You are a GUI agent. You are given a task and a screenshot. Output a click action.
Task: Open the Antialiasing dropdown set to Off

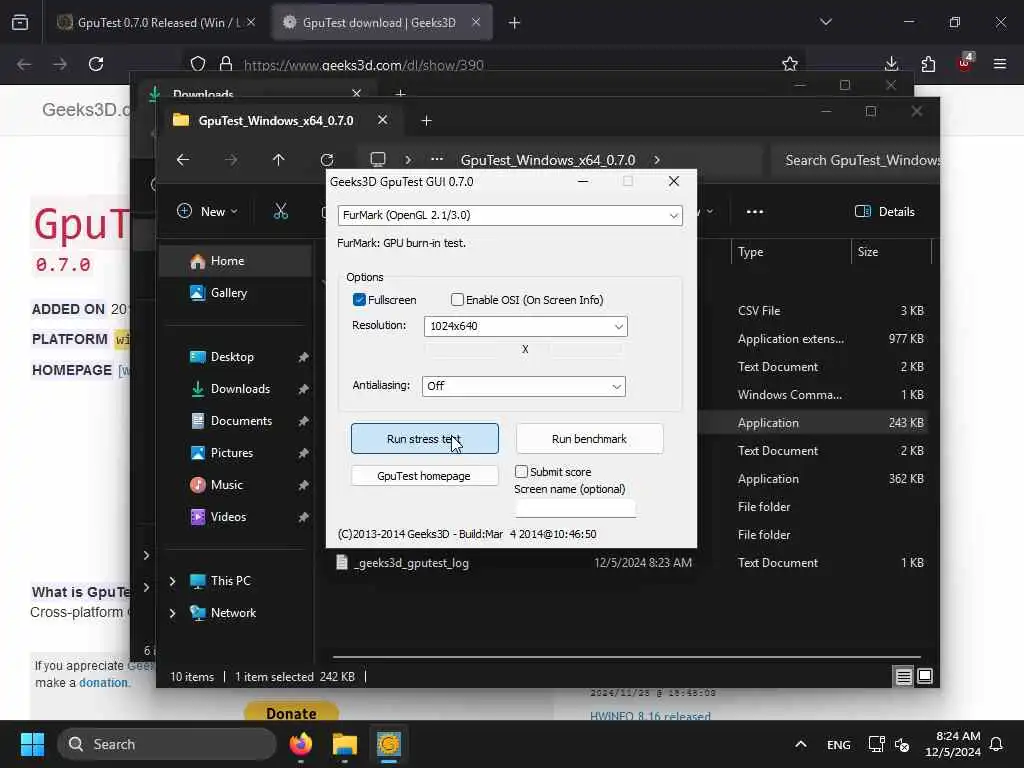click(524, 386)
